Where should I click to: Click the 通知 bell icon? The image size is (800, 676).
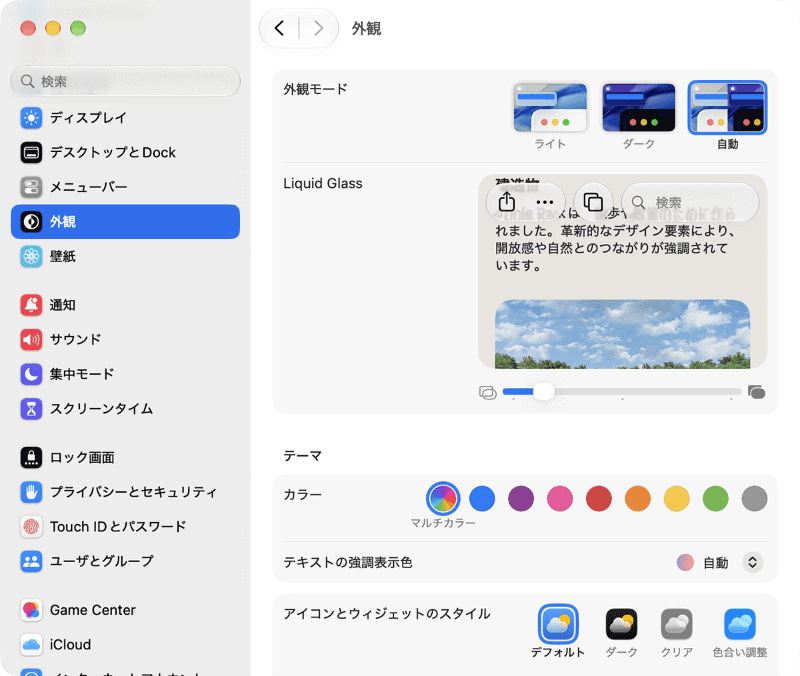pyautogui.click(x=31, y=305)
